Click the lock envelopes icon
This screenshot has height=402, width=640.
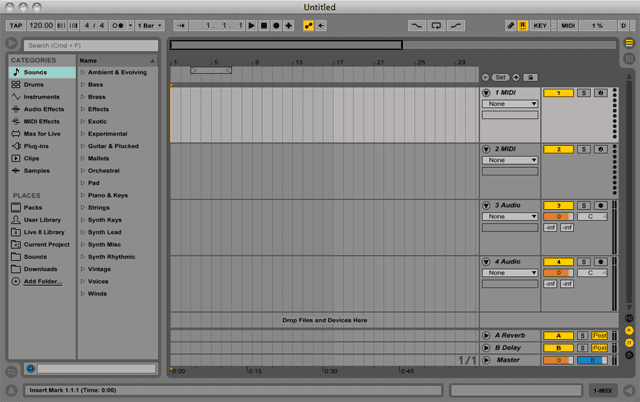(530, 77)
